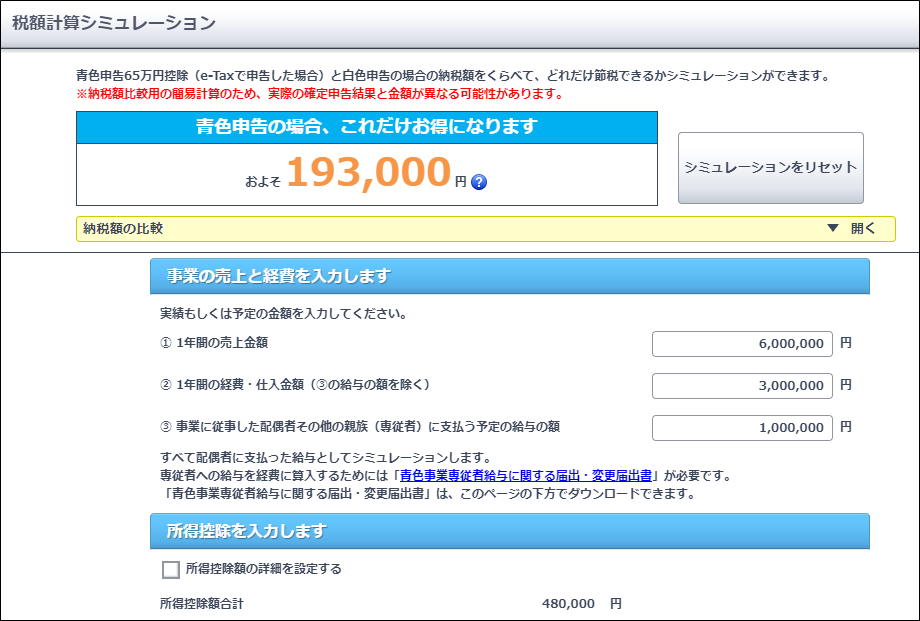This screenshot has height=621, width=920.
Task: Enable 所得控除額の詳細を設定する checkbox
Action: click(171, 569)
